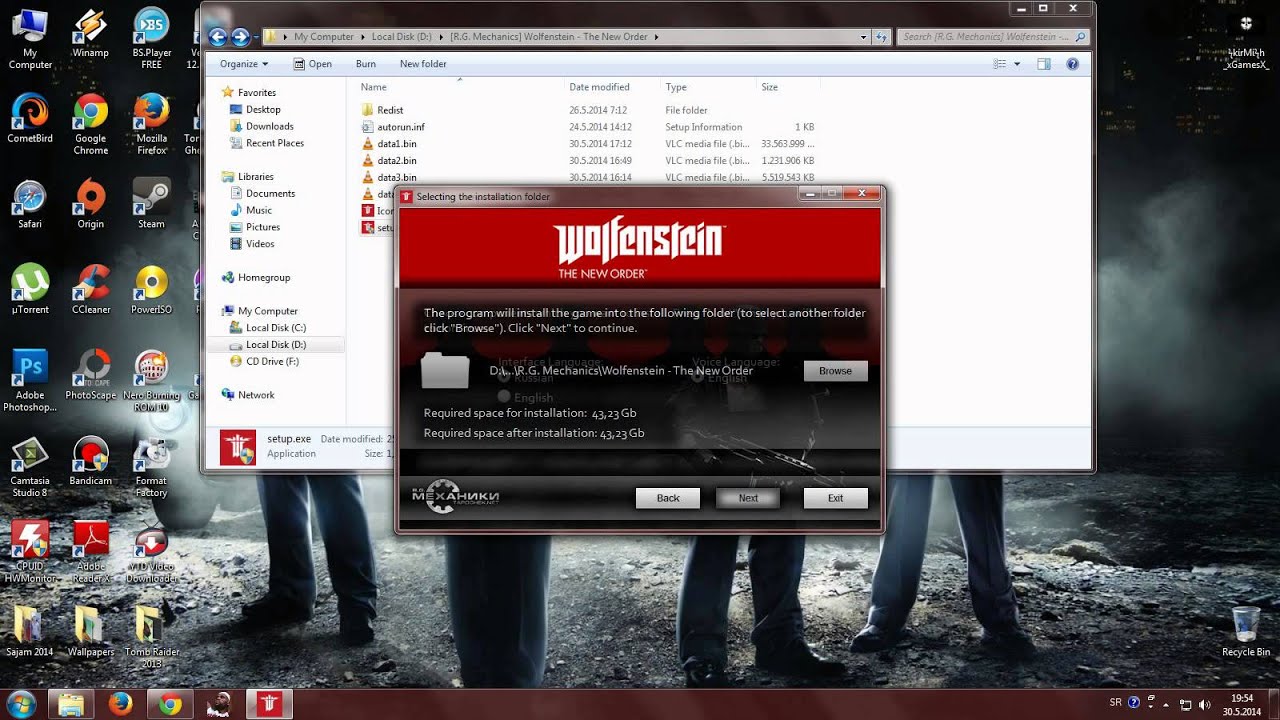Screen dimensions: 1280x720
Task: Open Bandicam desktop icon
Action: pos(91,461)
